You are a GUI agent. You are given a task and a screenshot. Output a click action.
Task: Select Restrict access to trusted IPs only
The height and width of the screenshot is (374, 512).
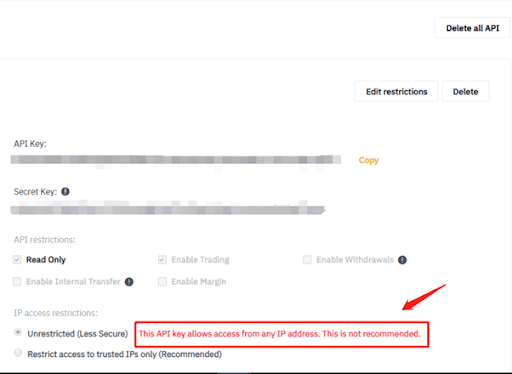point(18,353)
